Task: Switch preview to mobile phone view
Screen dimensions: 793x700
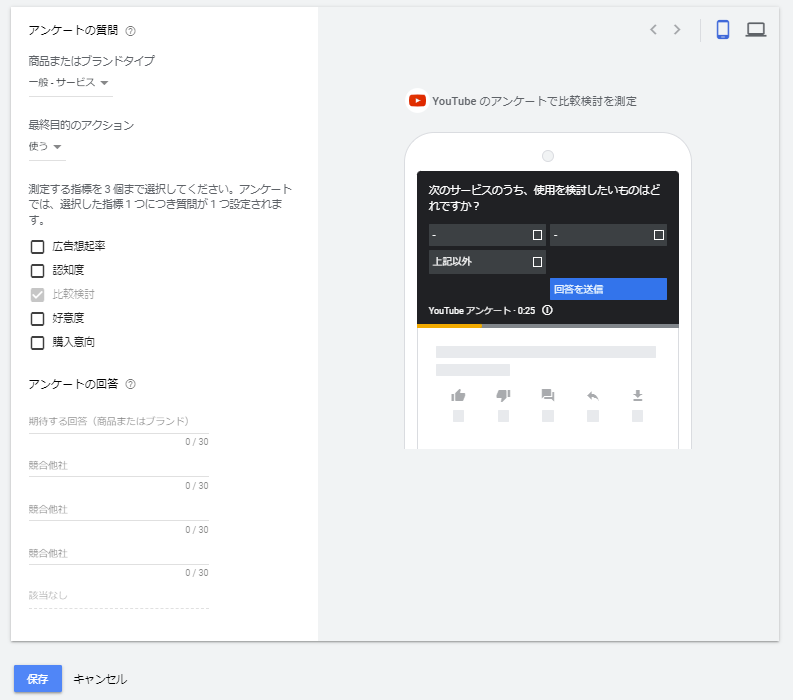Action: (723, 29)
